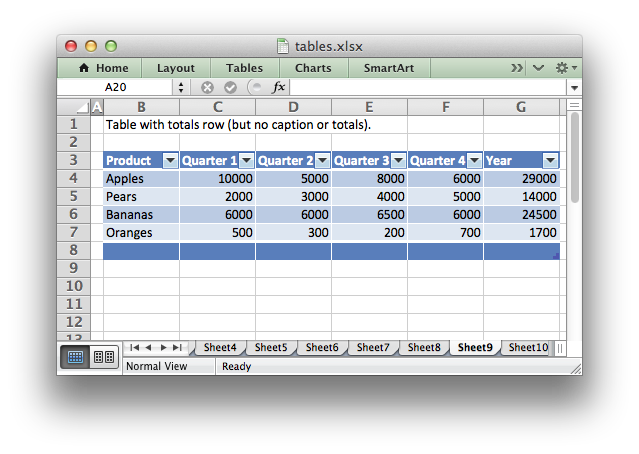The height and width of the screenshot is (454, 639).
Task: Select row 4 header
Action: pyautogui.click(x=73, y=178)
